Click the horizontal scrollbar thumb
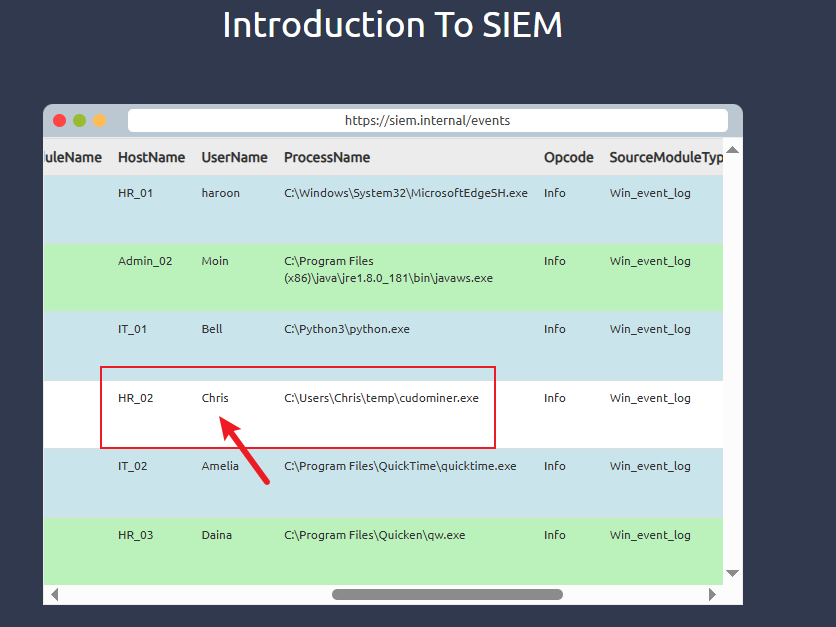This screenshot has height=627, width=836. (x=447, y=594)
